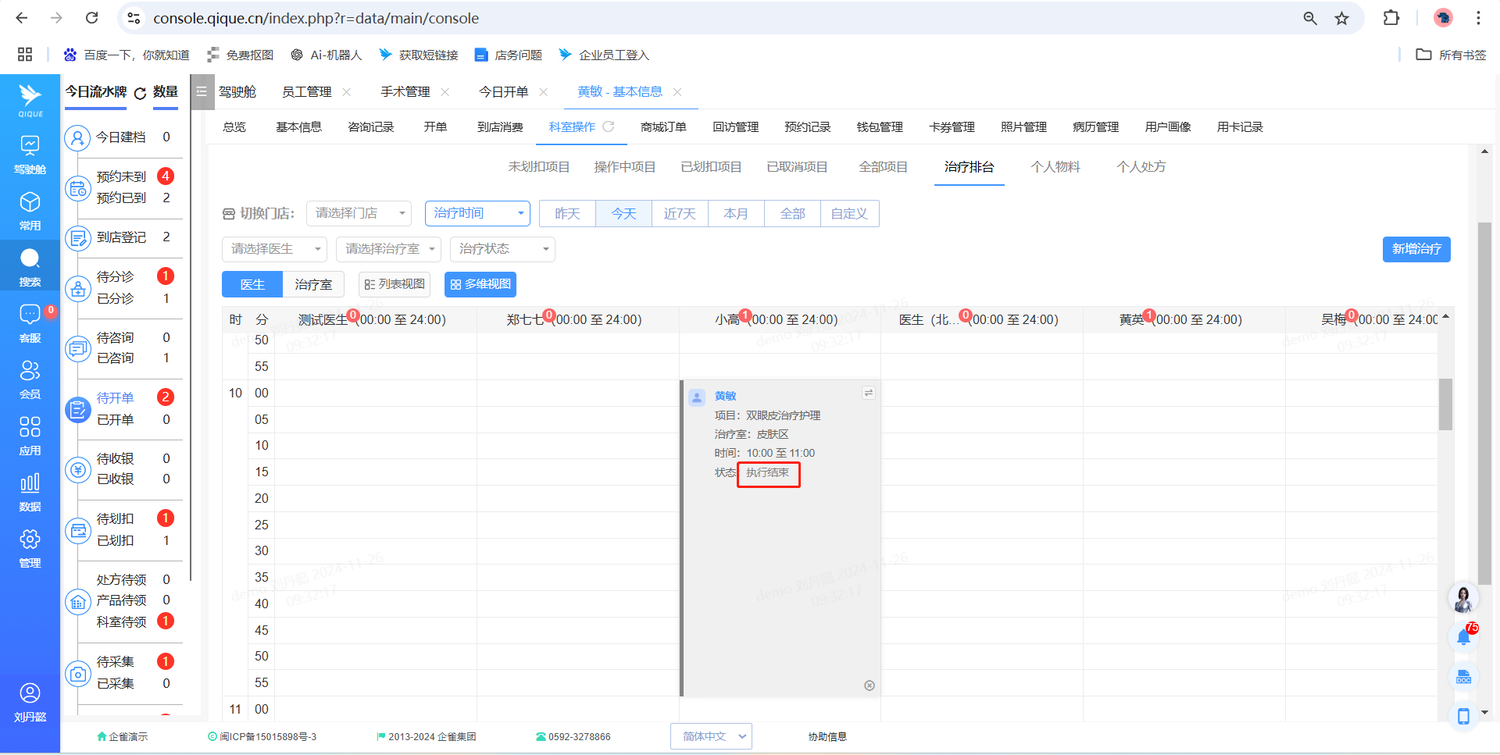1500x755 pixels.
Task: Open the 治疗时间 dropdown
Action: 477,213
